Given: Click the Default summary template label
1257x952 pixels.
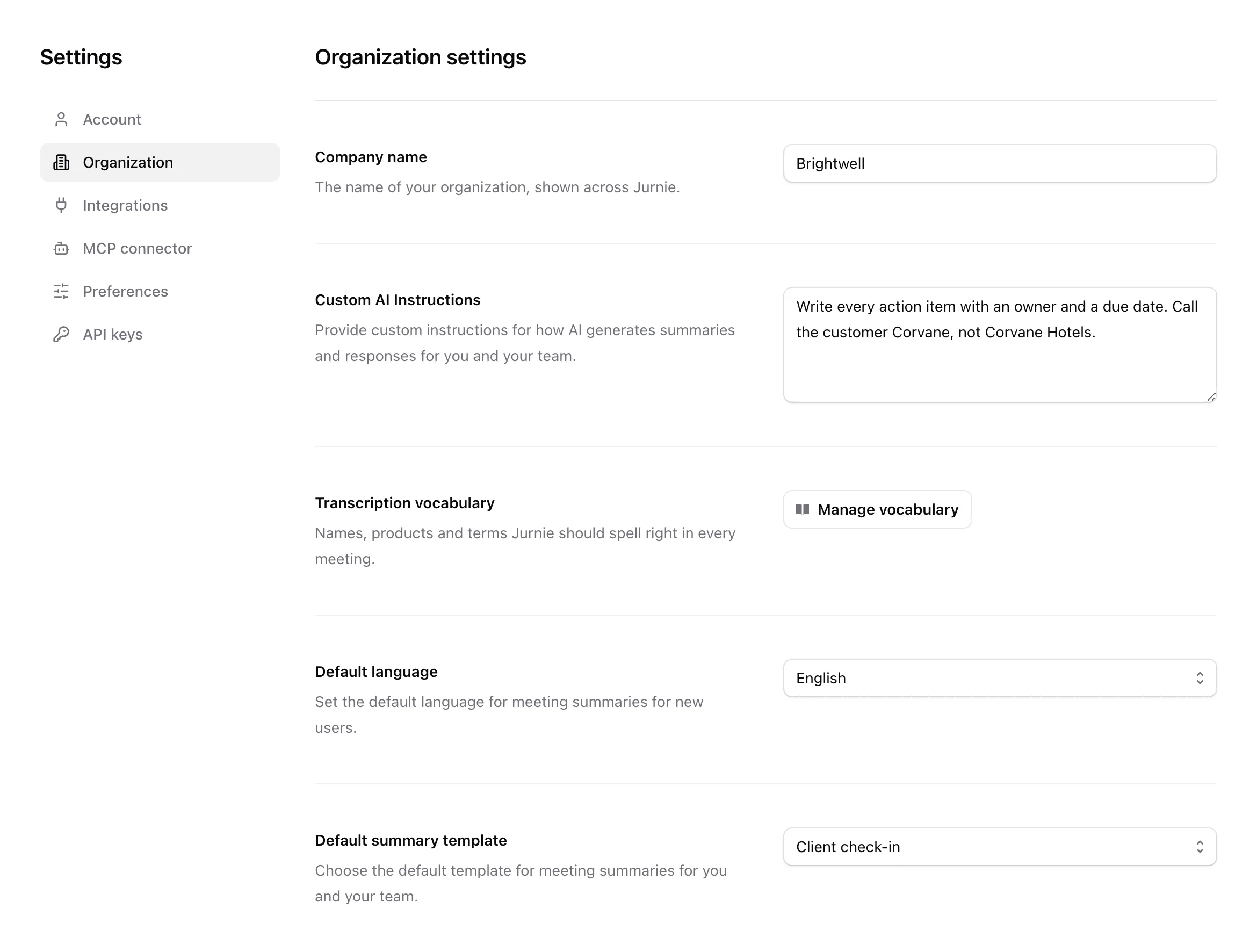Looking at the screenshot, I should tap(411, 841).
